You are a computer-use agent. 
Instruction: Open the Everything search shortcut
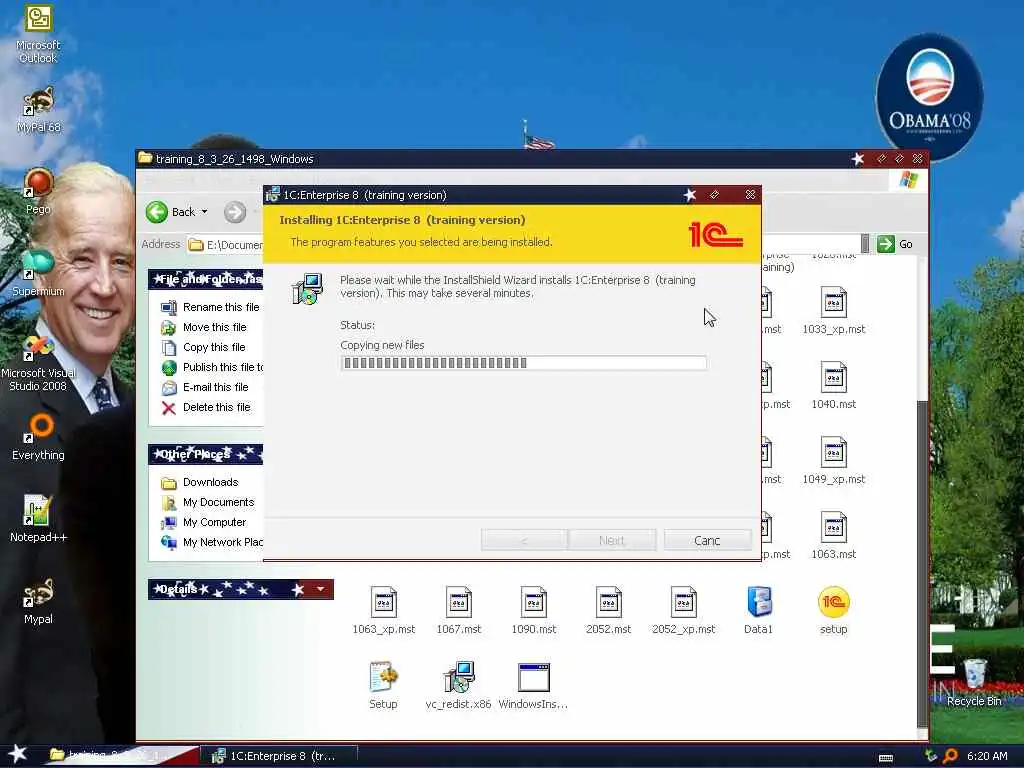coord(38,437)
